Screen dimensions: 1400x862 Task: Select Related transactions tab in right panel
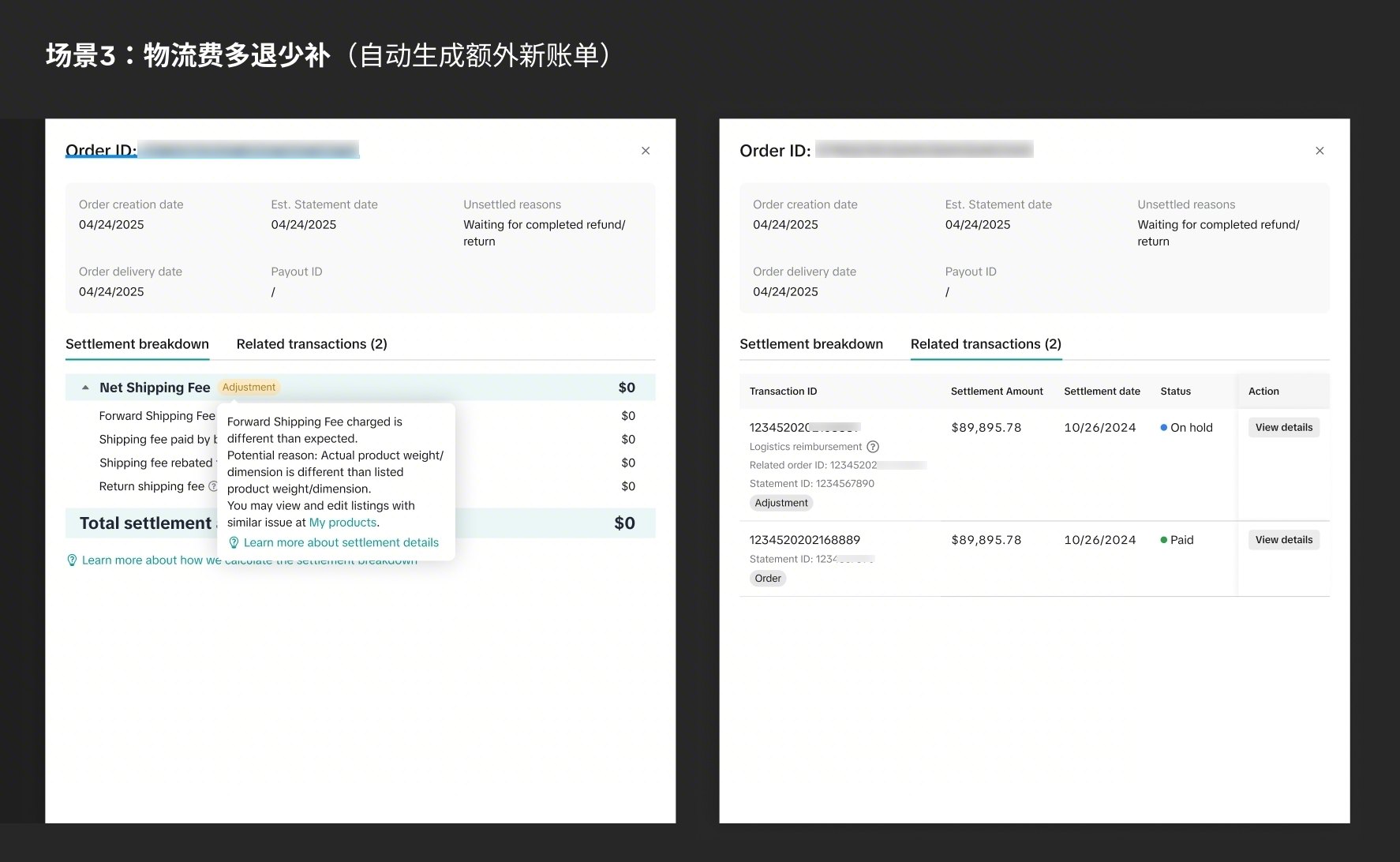coord(986,344)
